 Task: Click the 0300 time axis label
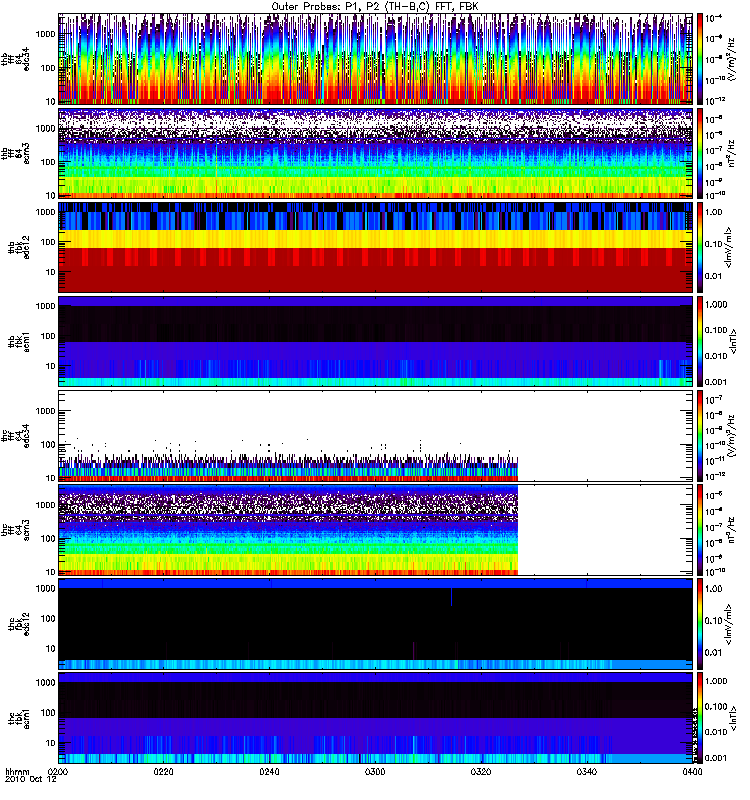click(x=375, y=771)
